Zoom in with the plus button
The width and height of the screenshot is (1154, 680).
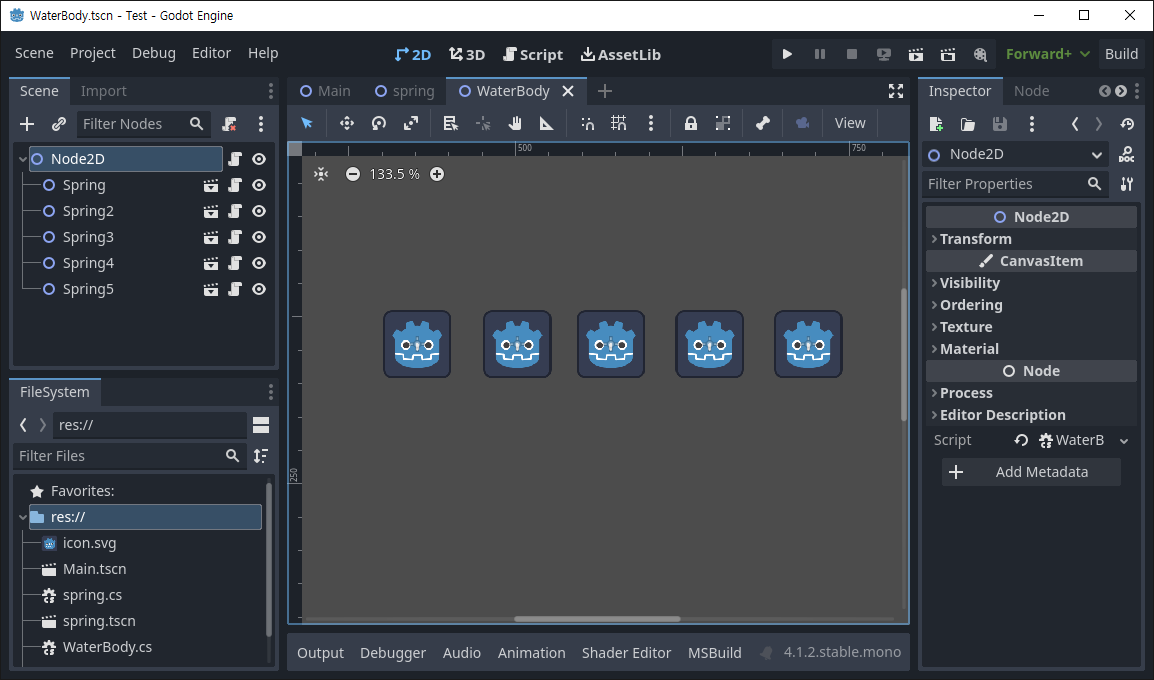[x=437, y=174]
